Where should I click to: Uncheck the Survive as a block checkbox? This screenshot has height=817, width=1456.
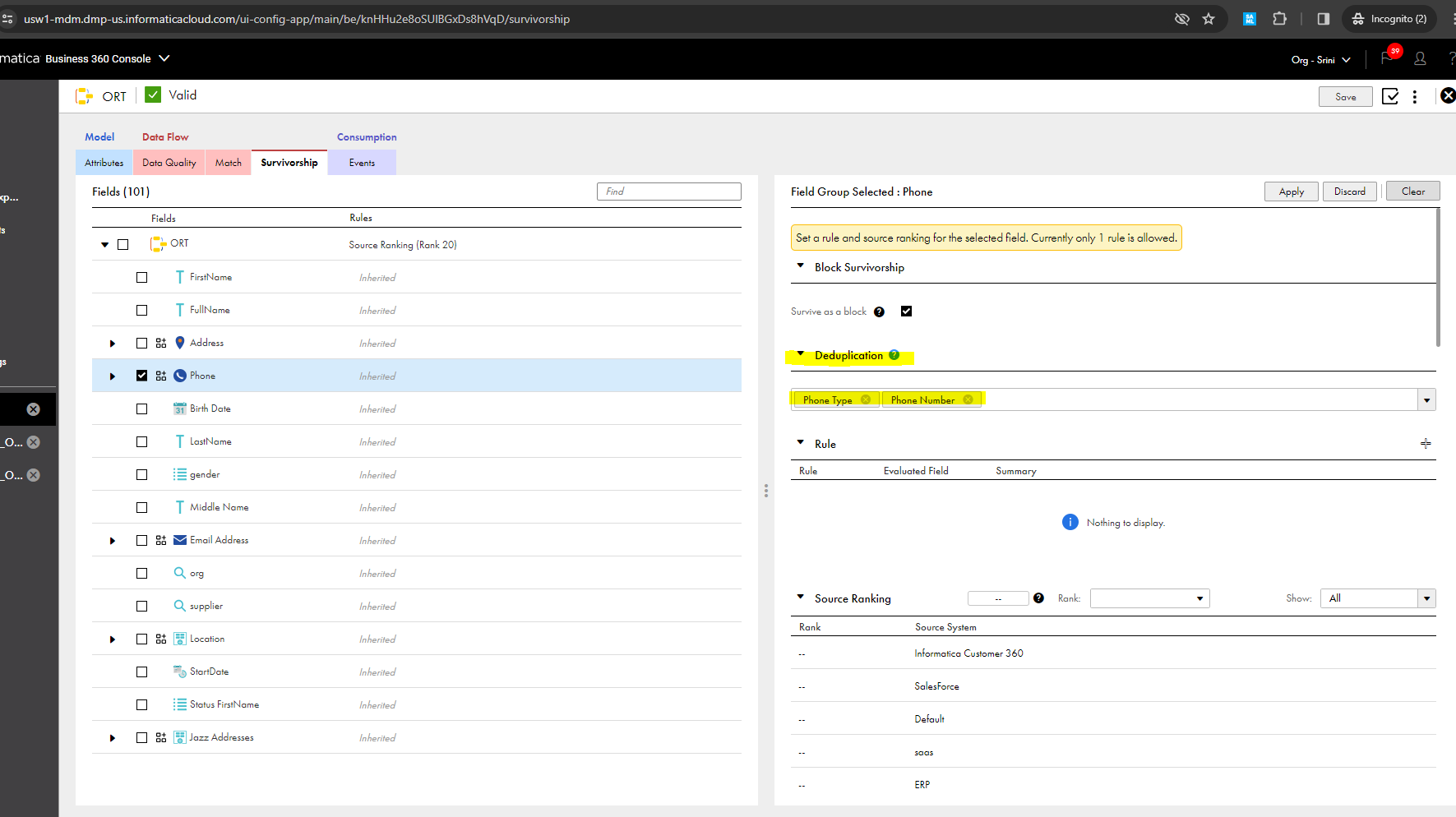(906, 312)
